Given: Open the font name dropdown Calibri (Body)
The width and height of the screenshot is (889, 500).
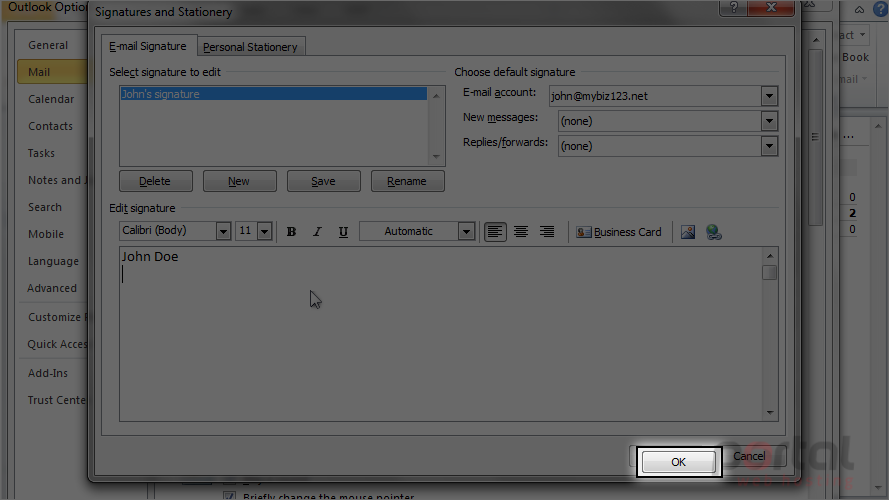Looking at the screenshot, I should click(x=223, y=231).
